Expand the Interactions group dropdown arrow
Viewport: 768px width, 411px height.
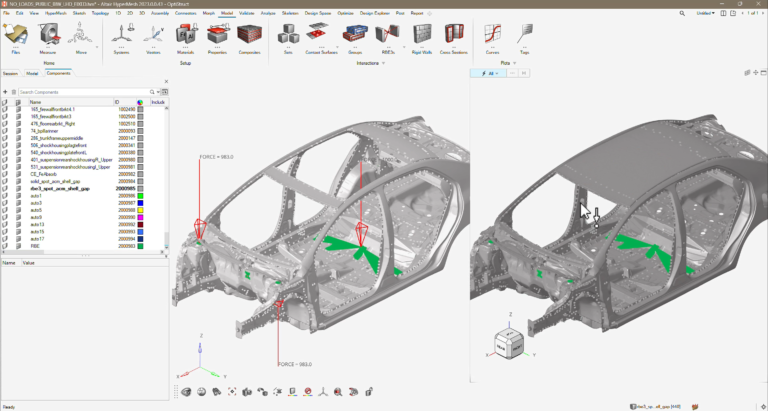tap(384, 63)
